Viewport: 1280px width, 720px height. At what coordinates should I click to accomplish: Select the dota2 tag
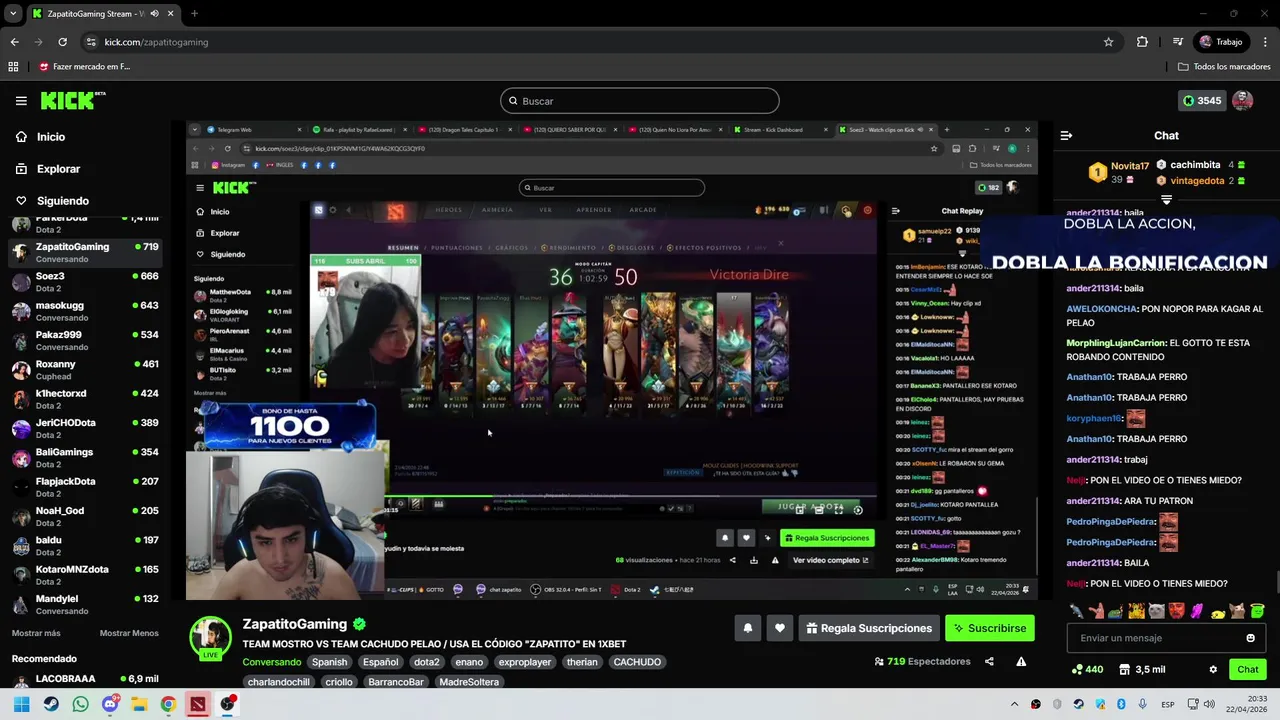tap(427, 662)
